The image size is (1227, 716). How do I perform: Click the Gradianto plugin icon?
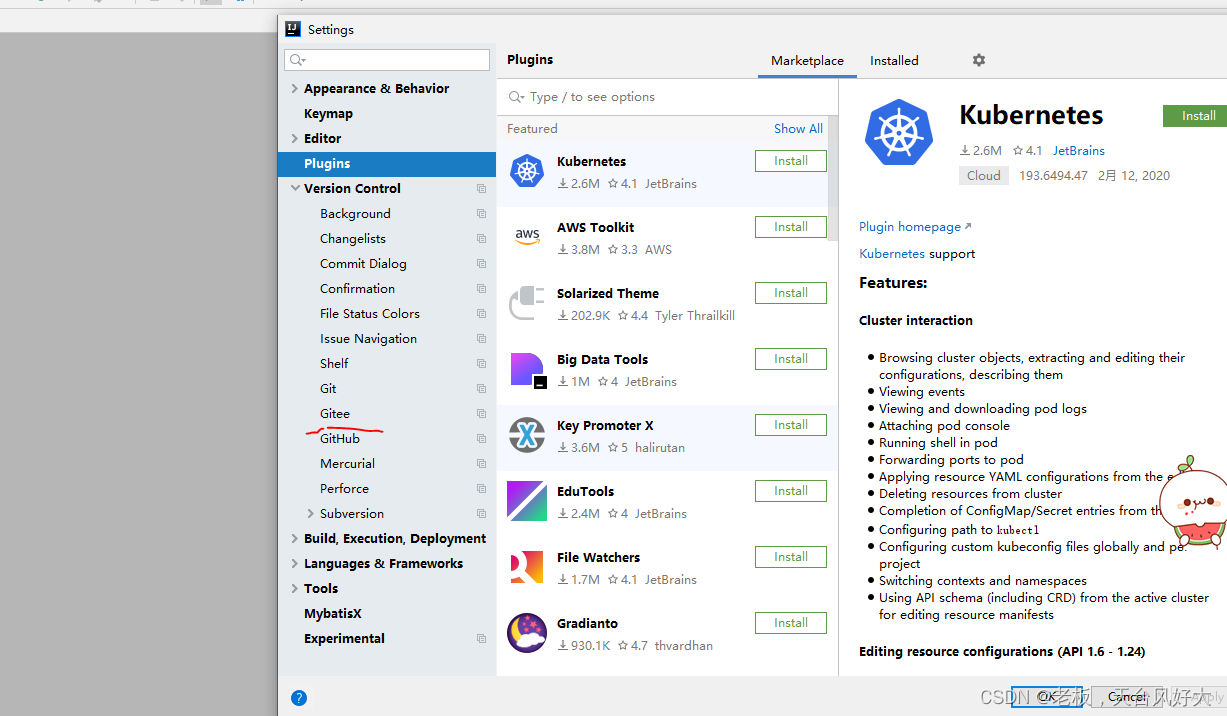click(527, 633)
